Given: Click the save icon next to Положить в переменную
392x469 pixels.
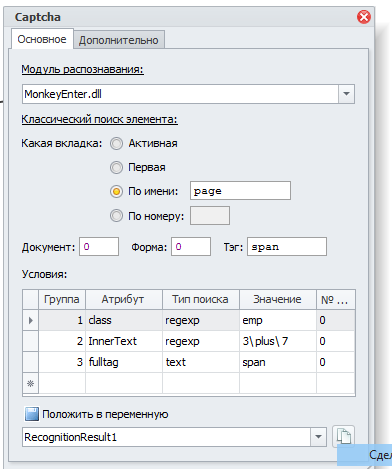Looking at the screenshot, I should [x=32, y=414].
